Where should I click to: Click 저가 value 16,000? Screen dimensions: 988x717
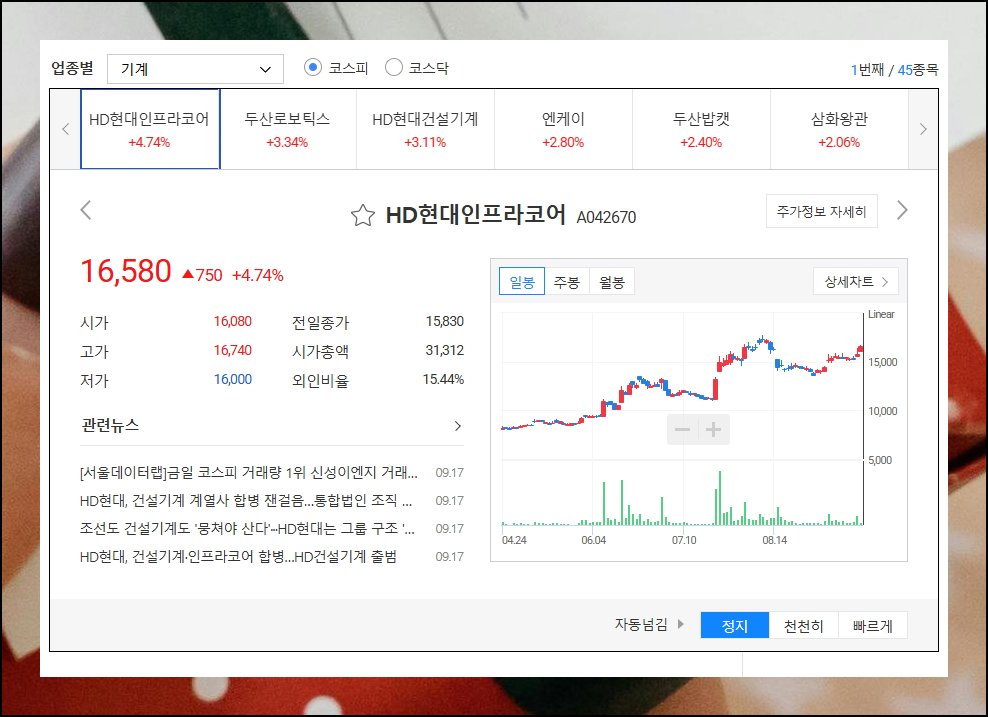point(233,379)
